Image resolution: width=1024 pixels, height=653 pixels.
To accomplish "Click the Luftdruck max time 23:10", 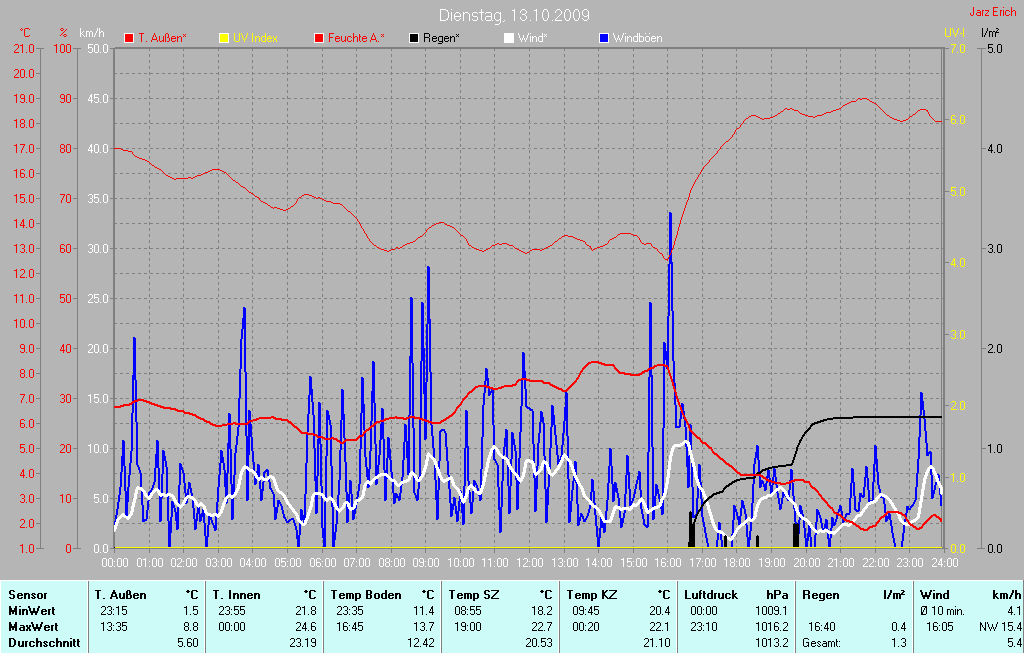I will 703,627.
